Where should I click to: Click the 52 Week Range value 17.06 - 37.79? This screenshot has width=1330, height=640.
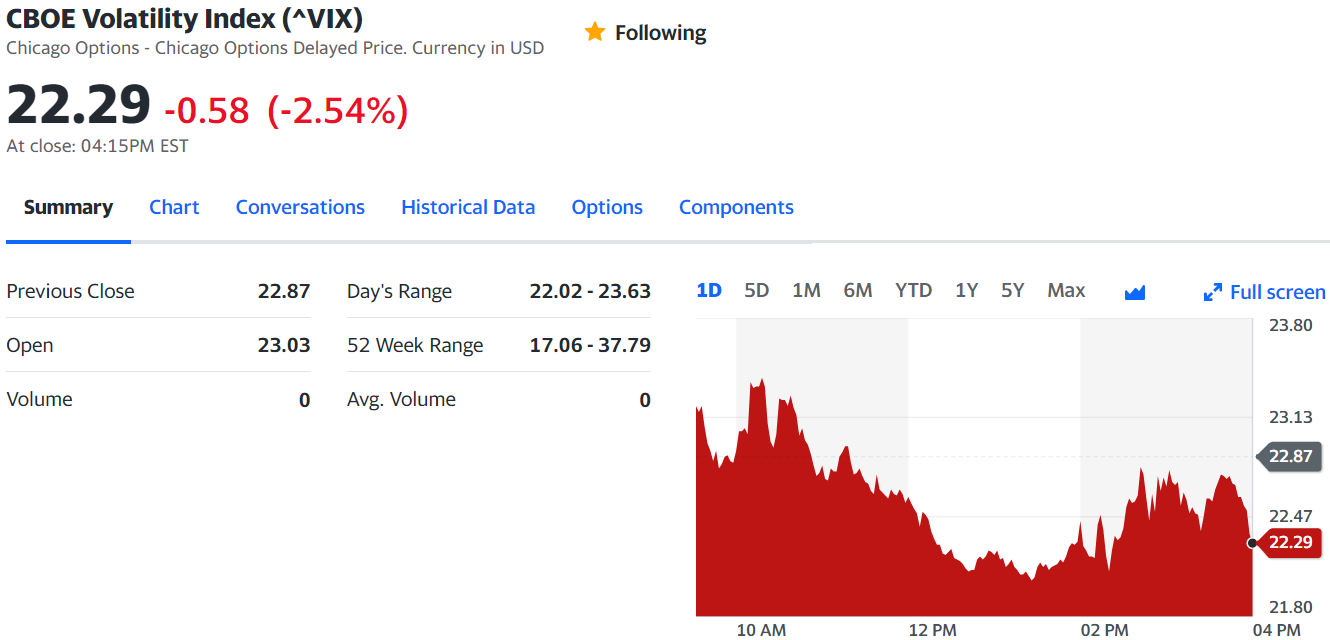point(590,345)
